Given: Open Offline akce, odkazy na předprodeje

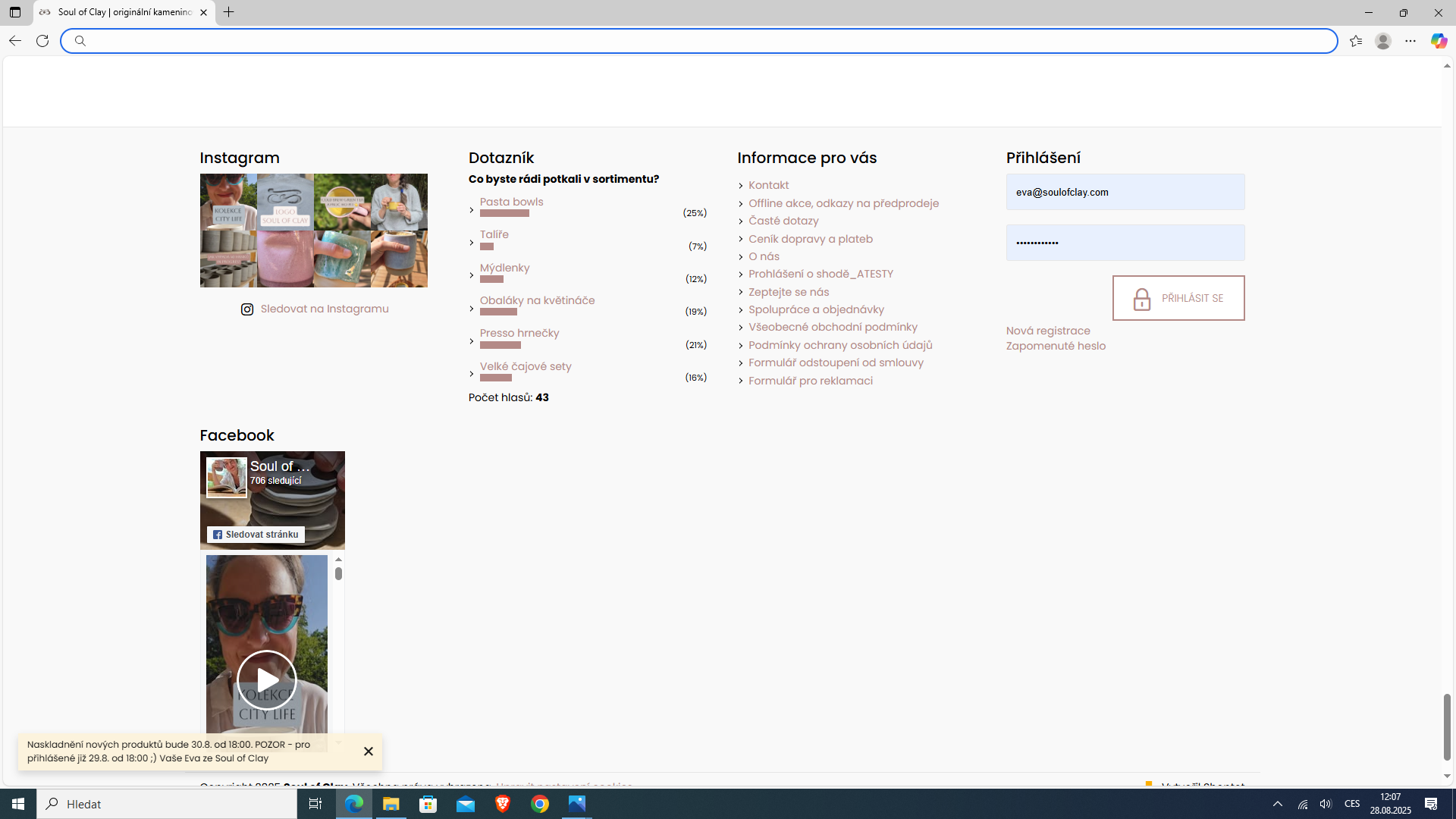Looking at the screenshot, I should [x=843, y=203].
